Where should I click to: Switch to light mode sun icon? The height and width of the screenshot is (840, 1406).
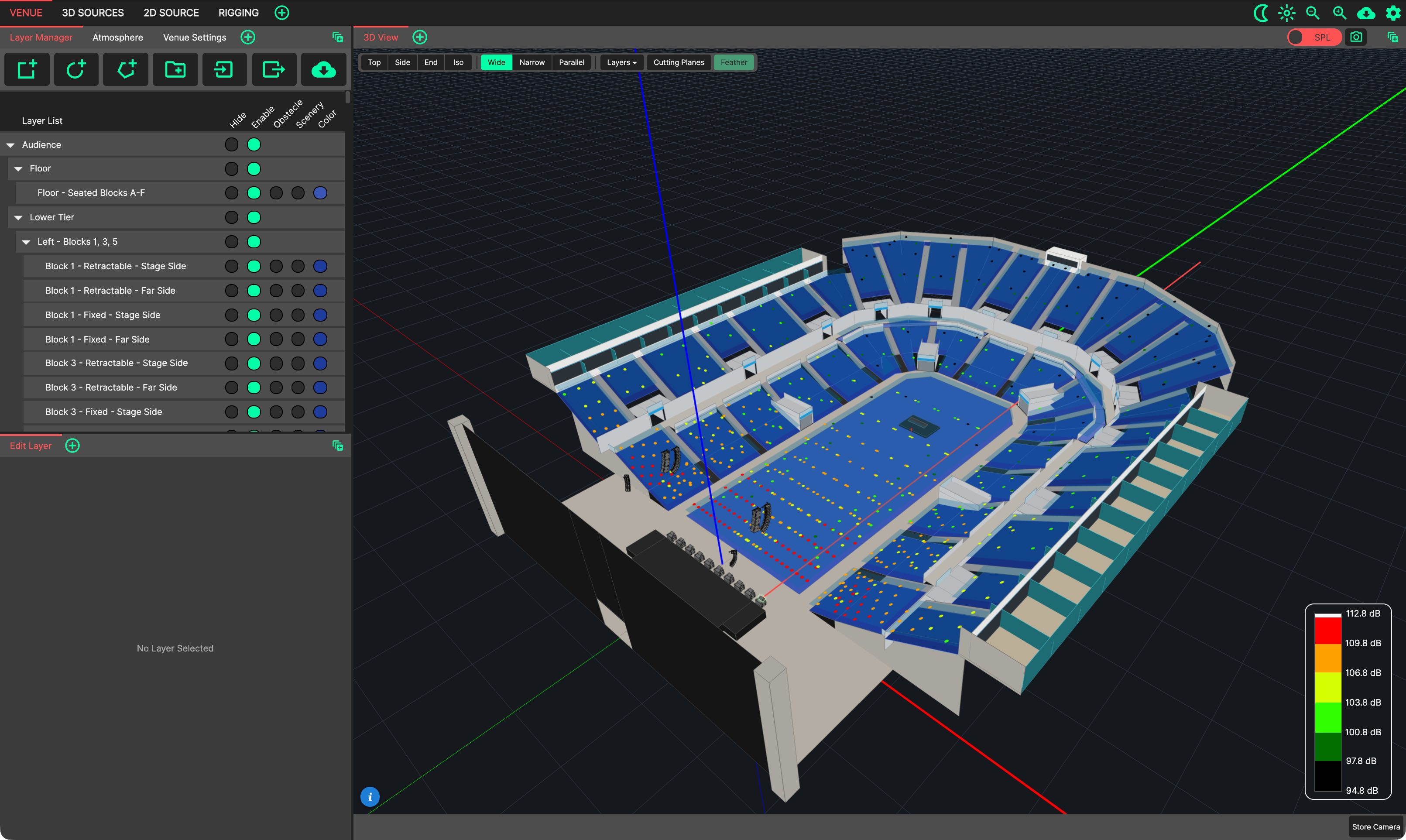pyautogui.click(x=1286, y=13)
